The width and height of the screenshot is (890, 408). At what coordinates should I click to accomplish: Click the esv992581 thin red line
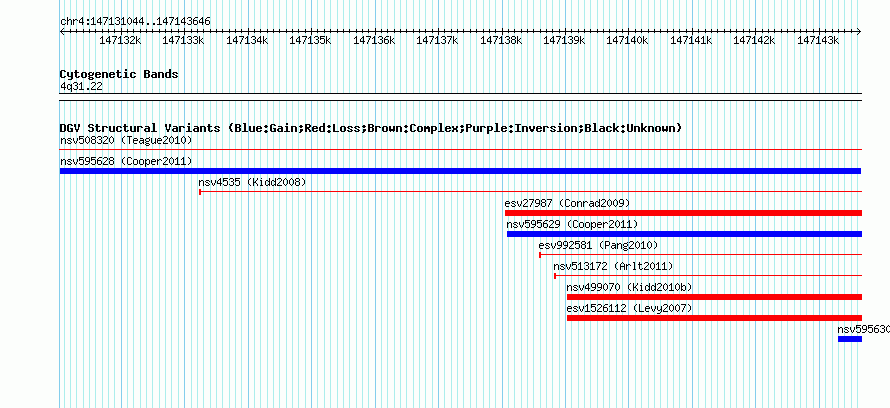[x=700, y=255]
